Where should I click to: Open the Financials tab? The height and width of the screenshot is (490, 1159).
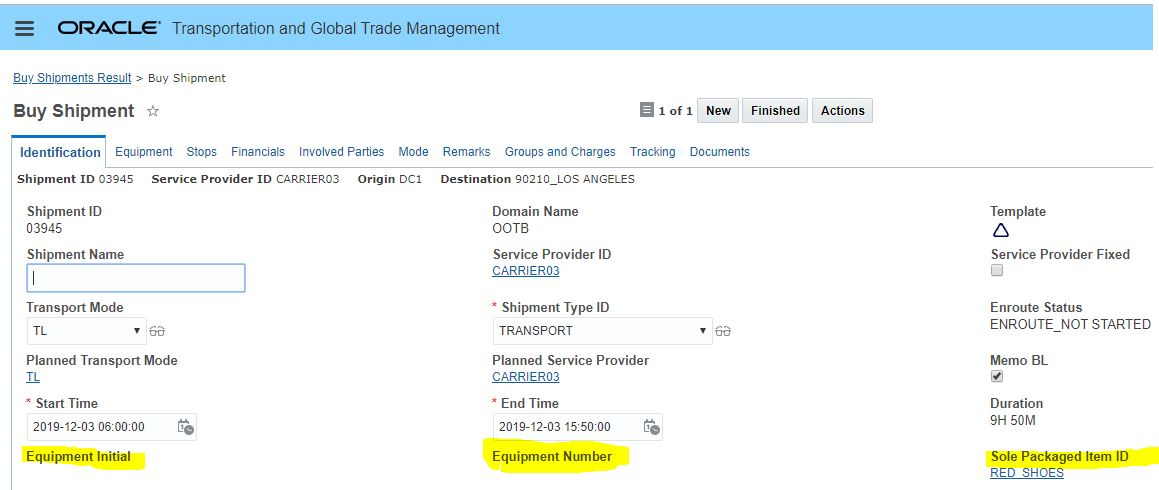coord(258,152)
